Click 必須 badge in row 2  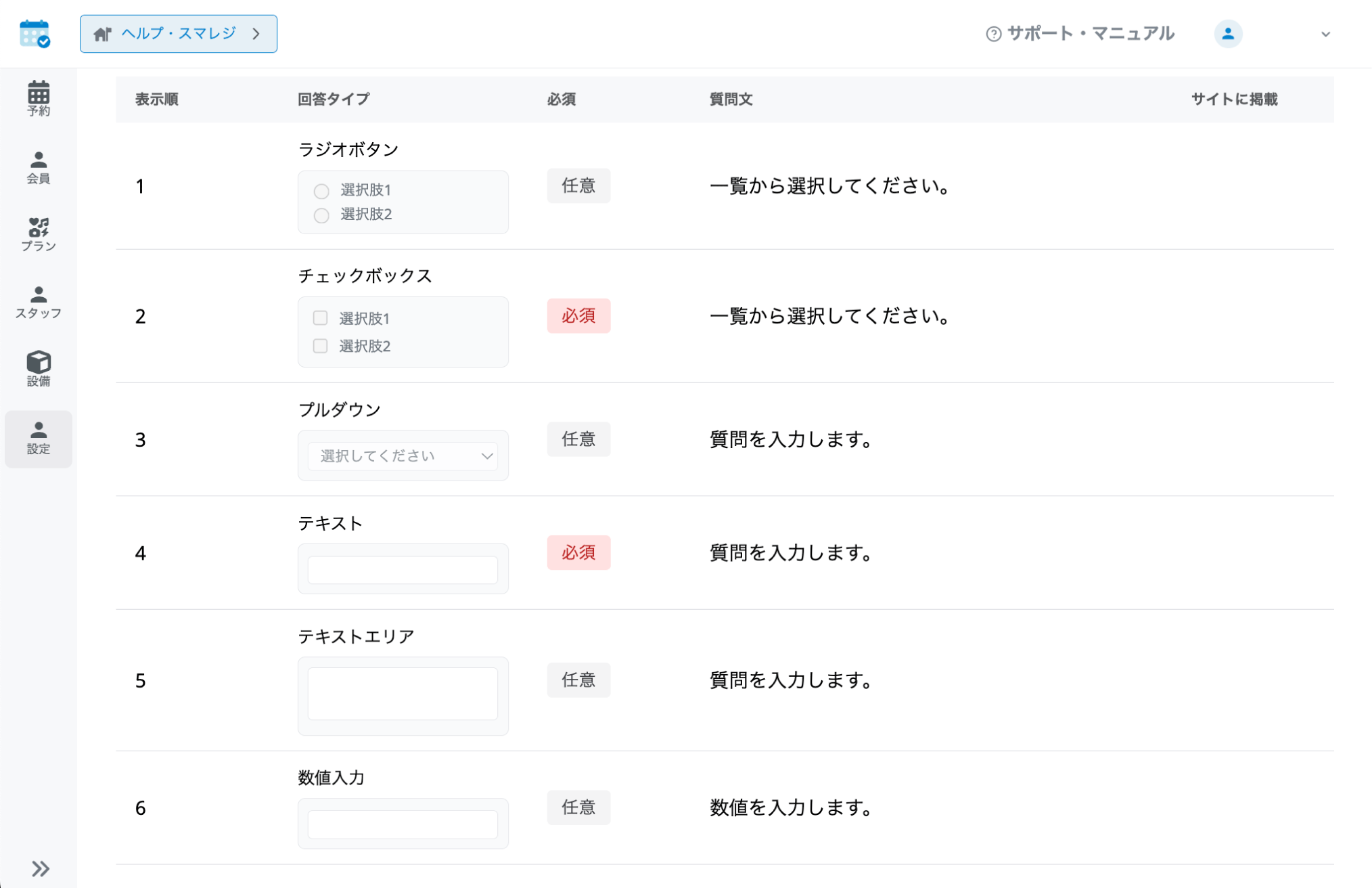(578, 315)
